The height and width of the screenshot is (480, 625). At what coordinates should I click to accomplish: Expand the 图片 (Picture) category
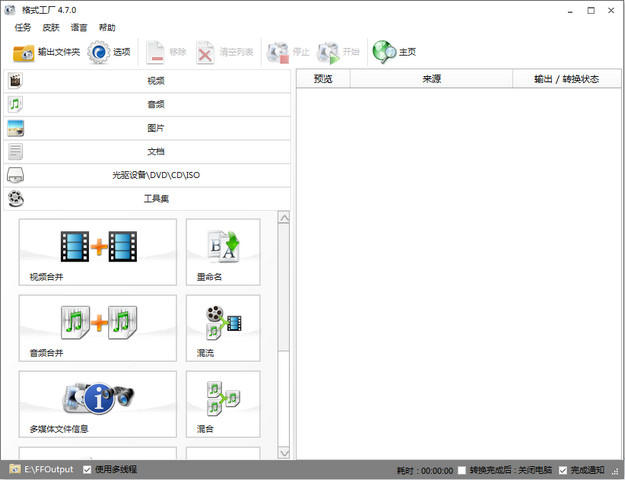point(147,128)
